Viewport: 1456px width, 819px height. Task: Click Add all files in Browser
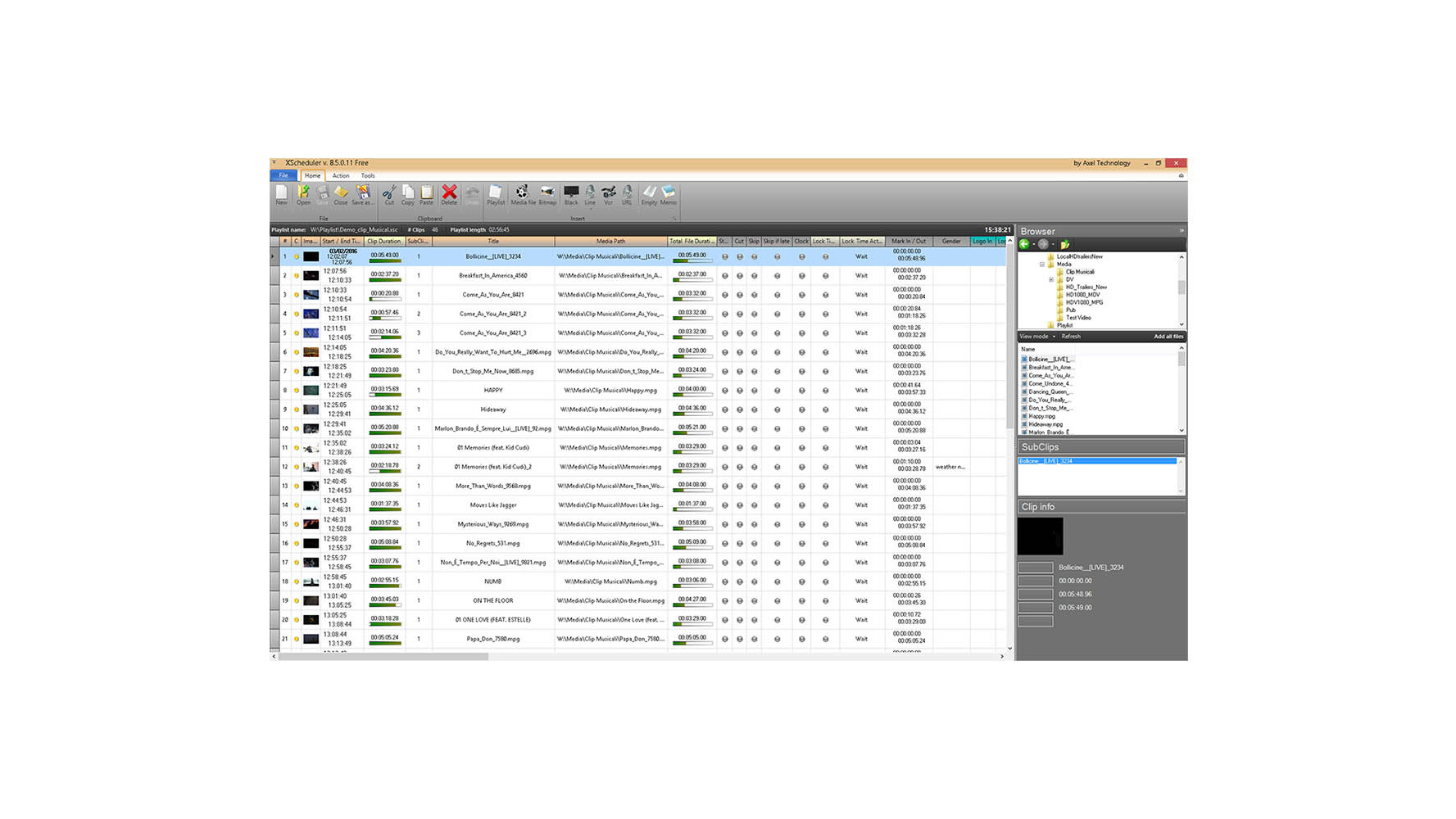point(1168,337)
